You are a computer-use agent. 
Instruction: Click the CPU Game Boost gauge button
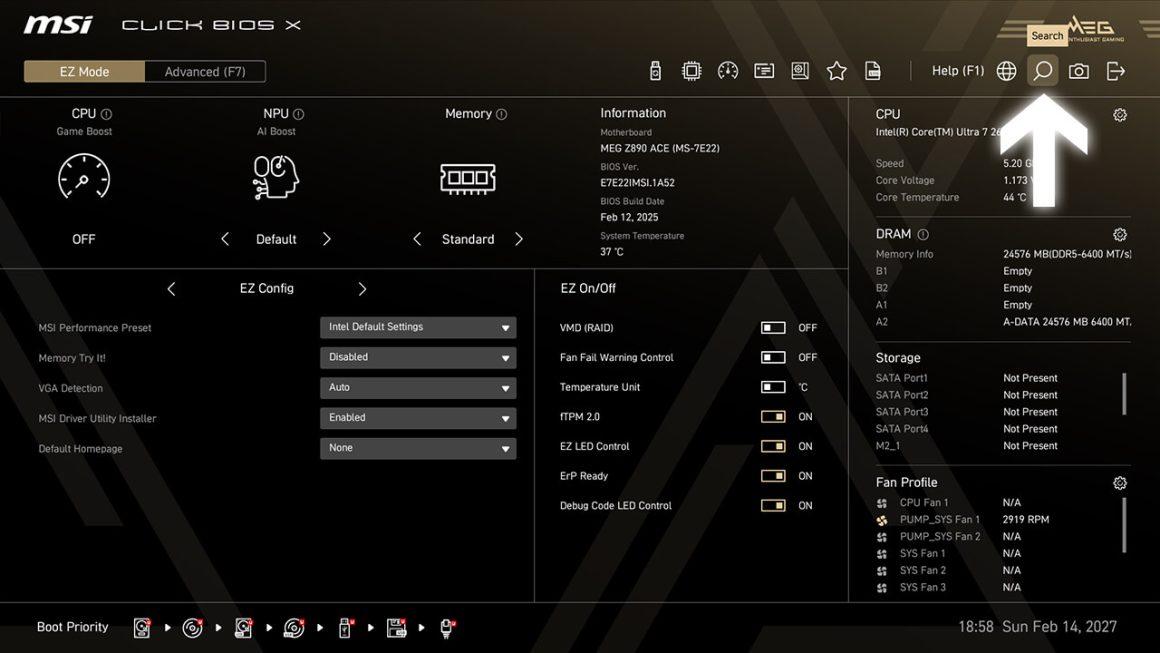pos(84,179)
